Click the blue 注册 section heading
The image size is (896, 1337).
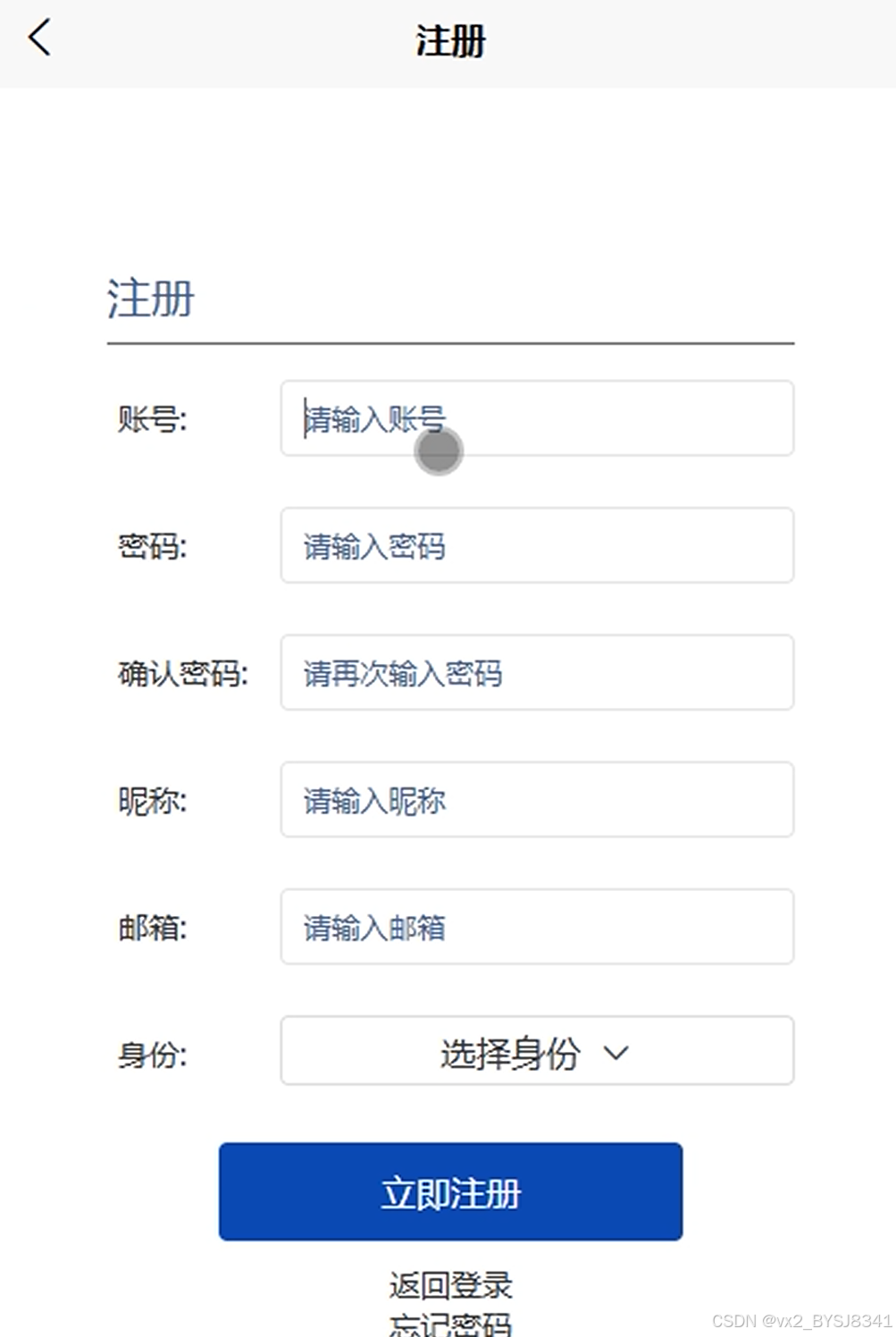click(x=150, y=298)
